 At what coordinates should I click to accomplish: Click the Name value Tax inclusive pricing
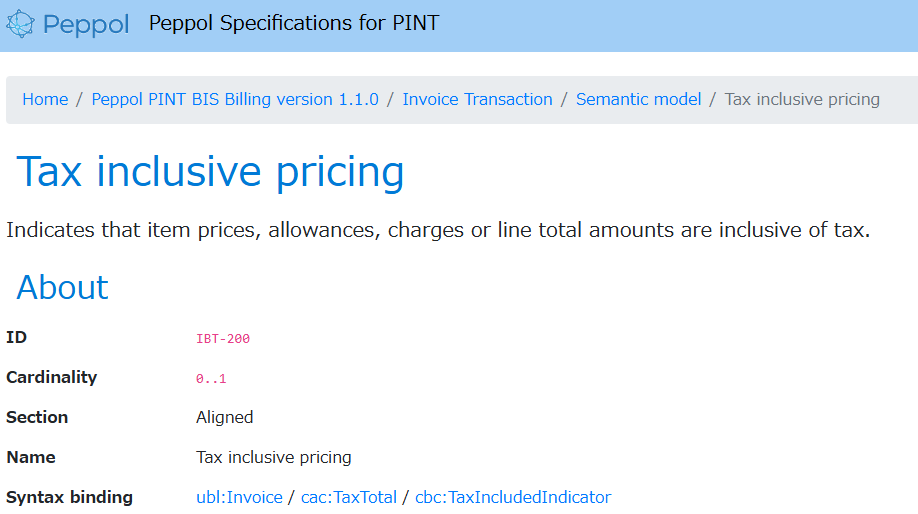point(273,457)
